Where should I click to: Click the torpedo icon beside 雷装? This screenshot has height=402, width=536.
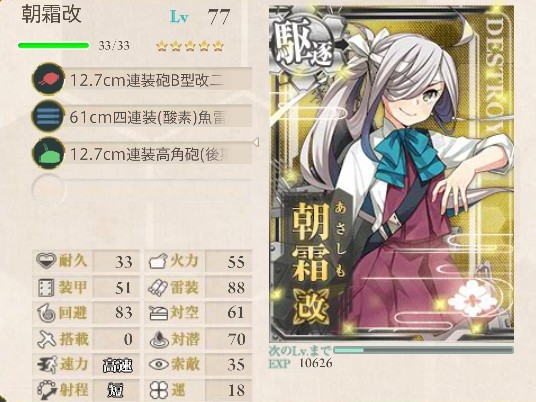coord(158,287)
